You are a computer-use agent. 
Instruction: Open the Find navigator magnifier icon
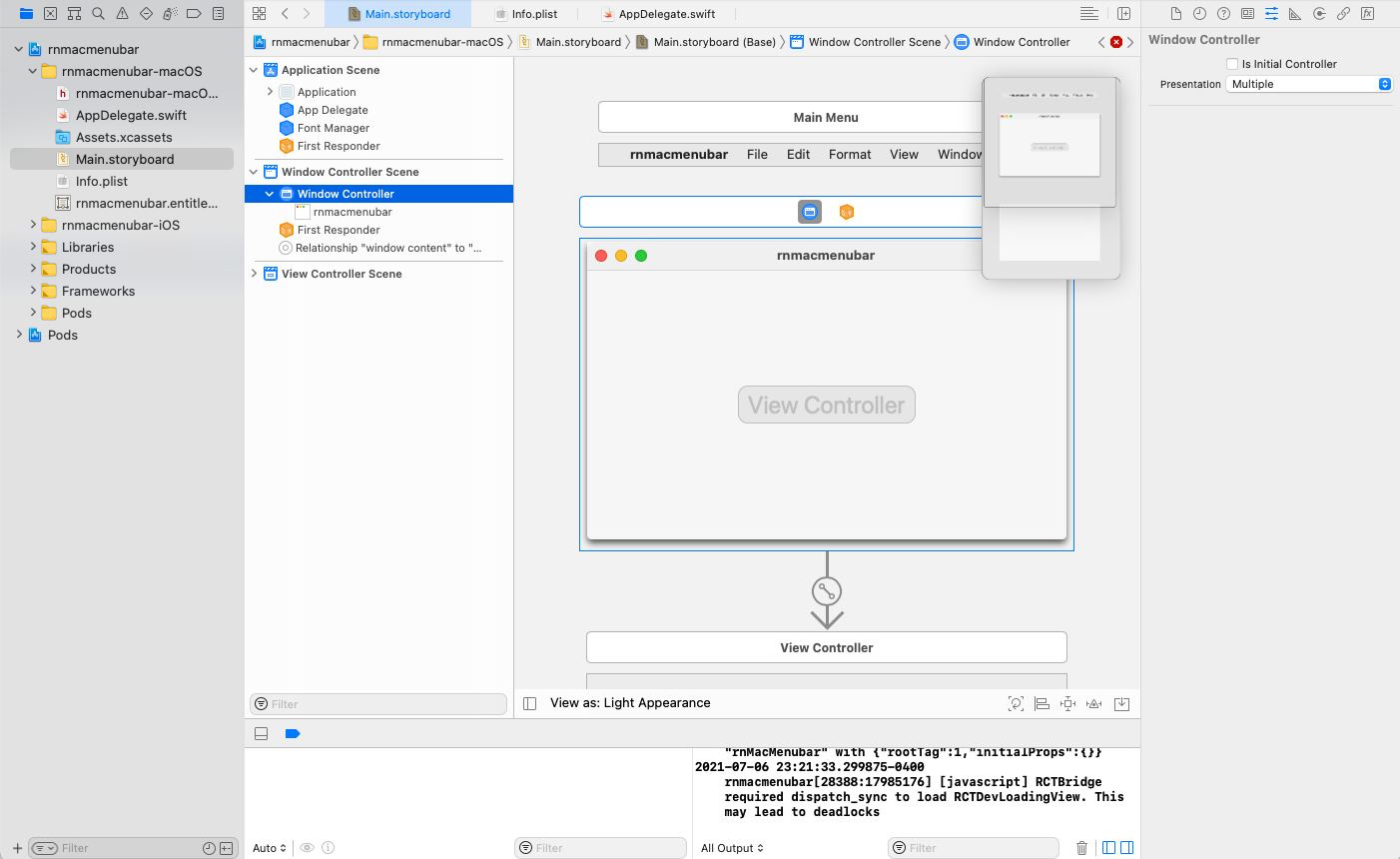[98, 14]
